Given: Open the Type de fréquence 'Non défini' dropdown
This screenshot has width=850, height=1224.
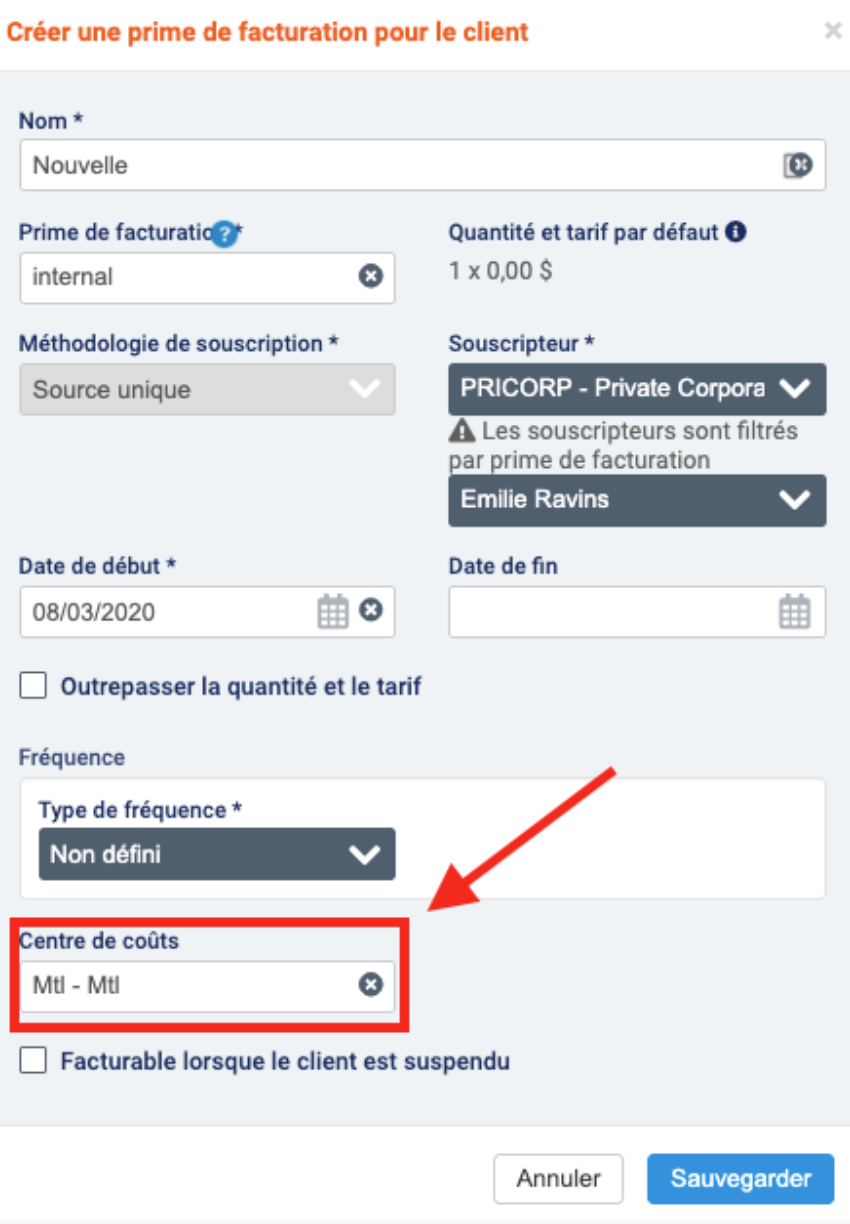Looking at the screenshot, I should click(217, 854).
